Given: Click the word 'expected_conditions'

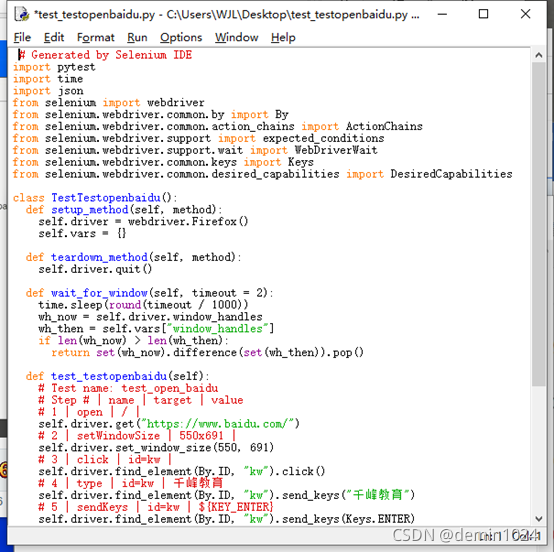Looking at the screenshot, I should (x=323, y=139).
